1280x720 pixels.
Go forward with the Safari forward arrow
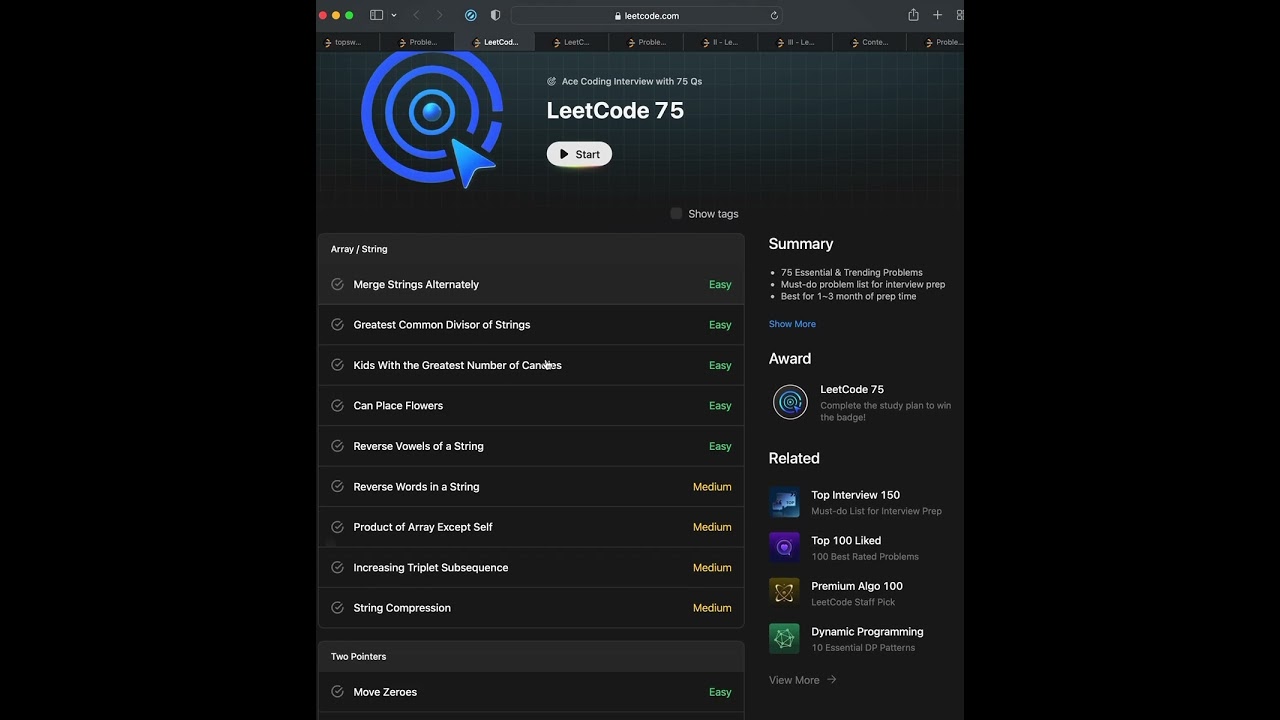tap(439, 15)
